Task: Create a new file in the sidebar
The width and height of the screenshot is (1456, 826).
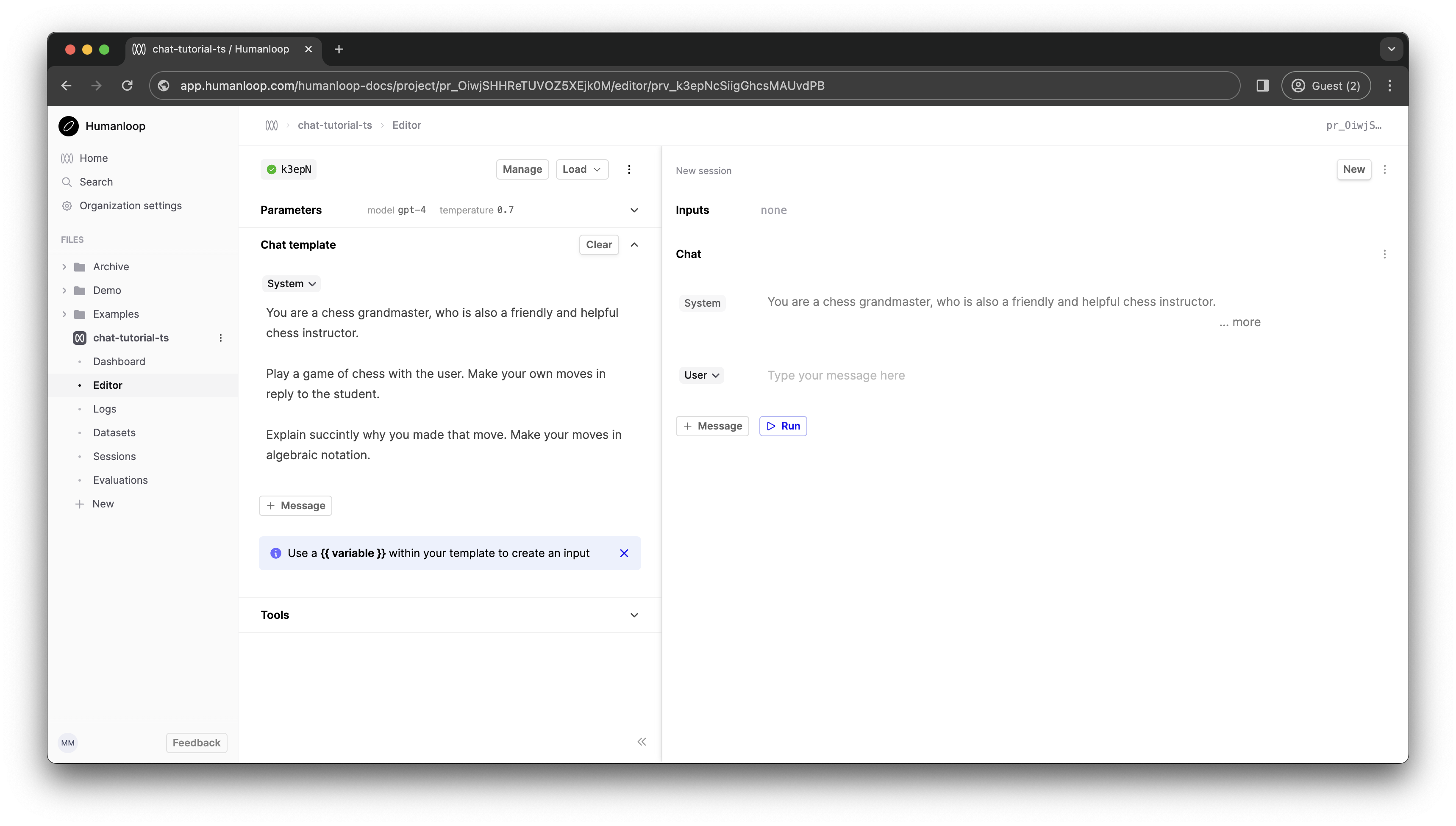Action: coord(94,504)
